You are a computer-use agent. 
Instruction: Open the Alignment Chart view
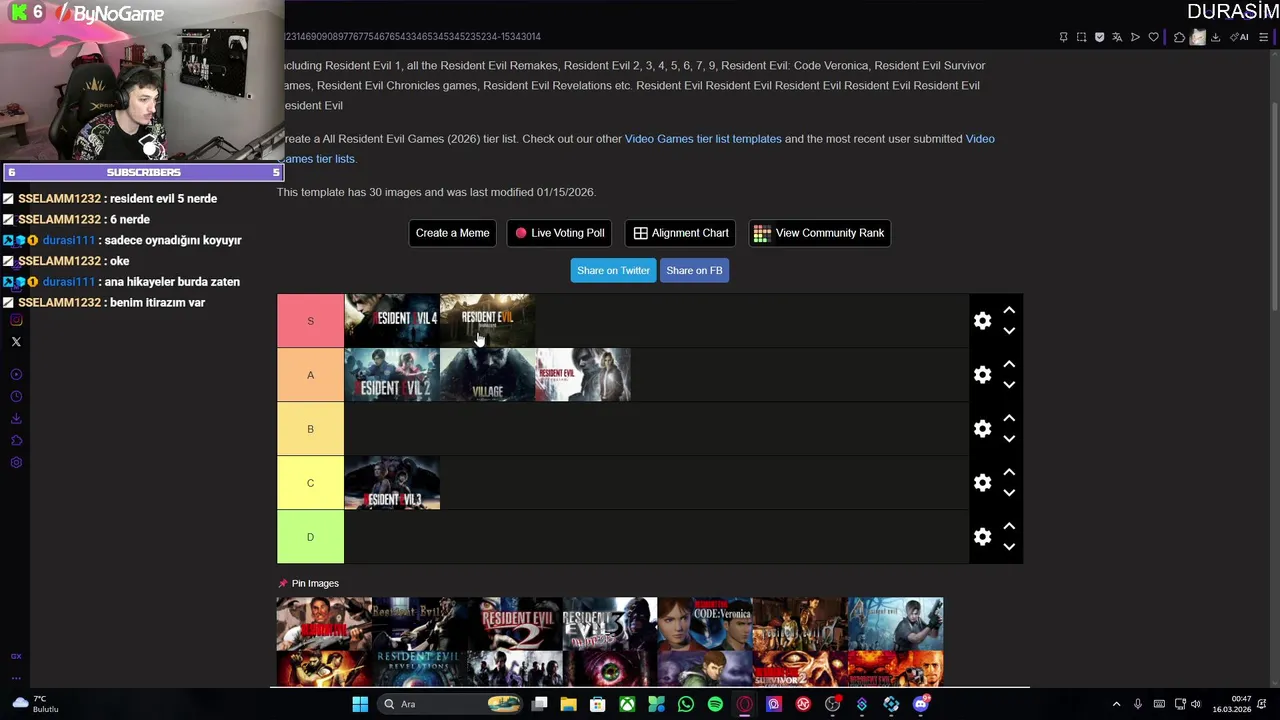(x=680, y=233)
